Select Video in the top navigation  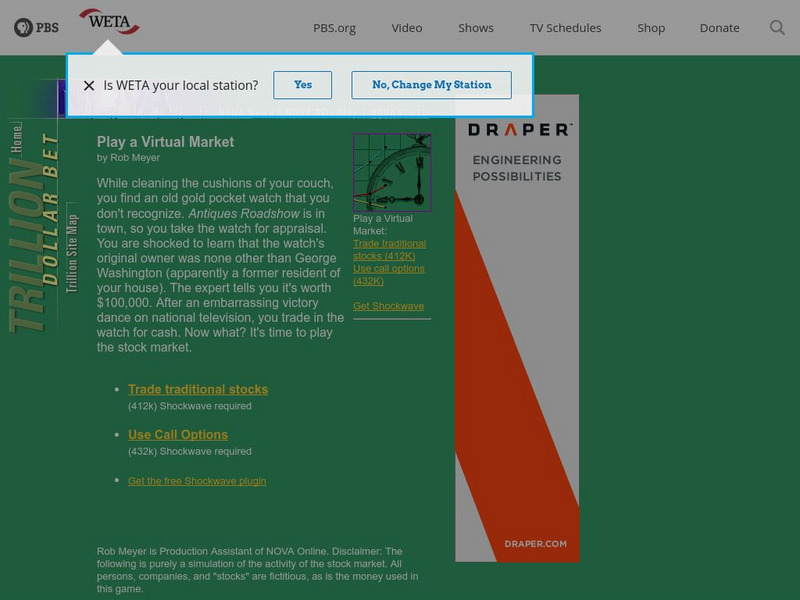[407, 28]
